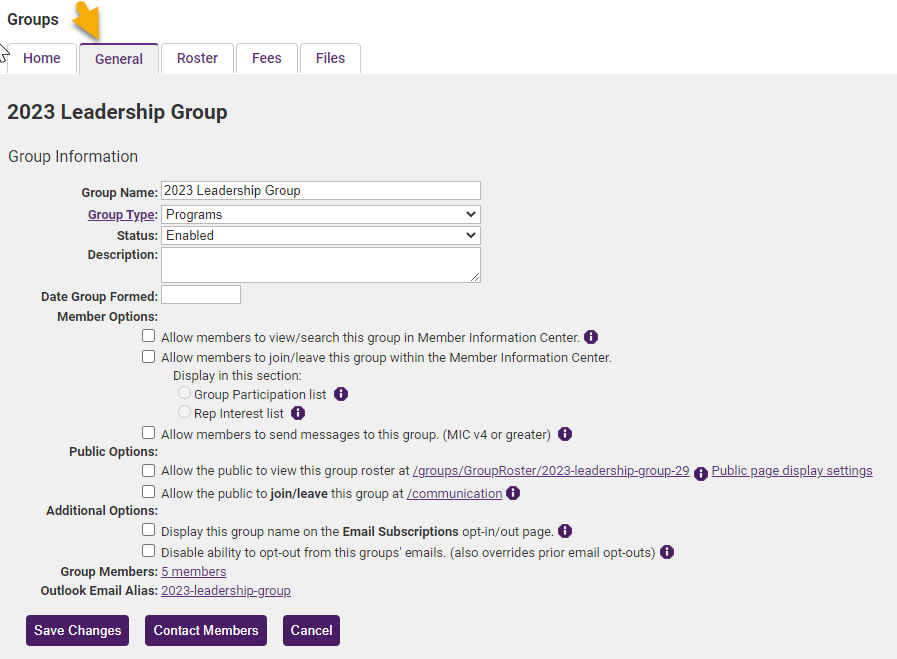
Task: Open the Group Type dropdown showing Programs
Action: tap(321, 215)
